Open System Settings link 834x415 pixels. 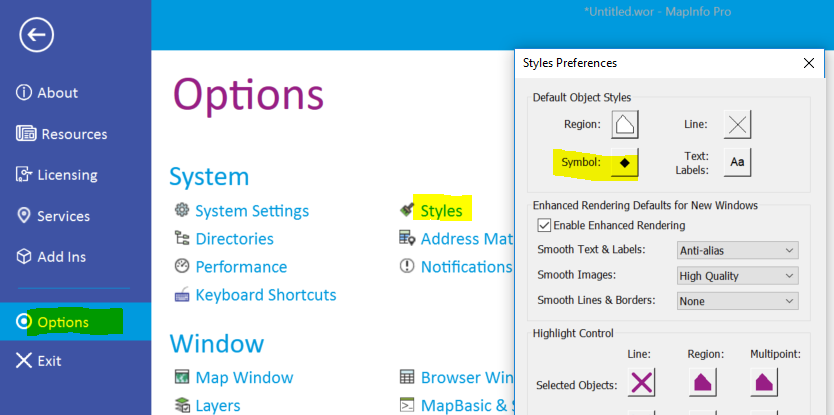point(251,211)
